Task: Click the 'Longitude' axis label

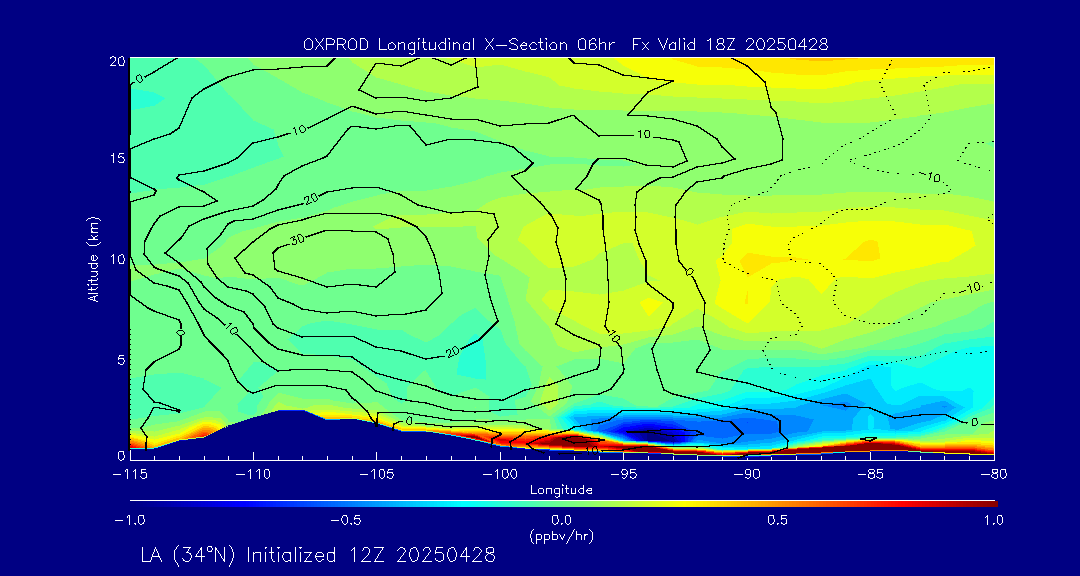Action: (x=561, y=491)
